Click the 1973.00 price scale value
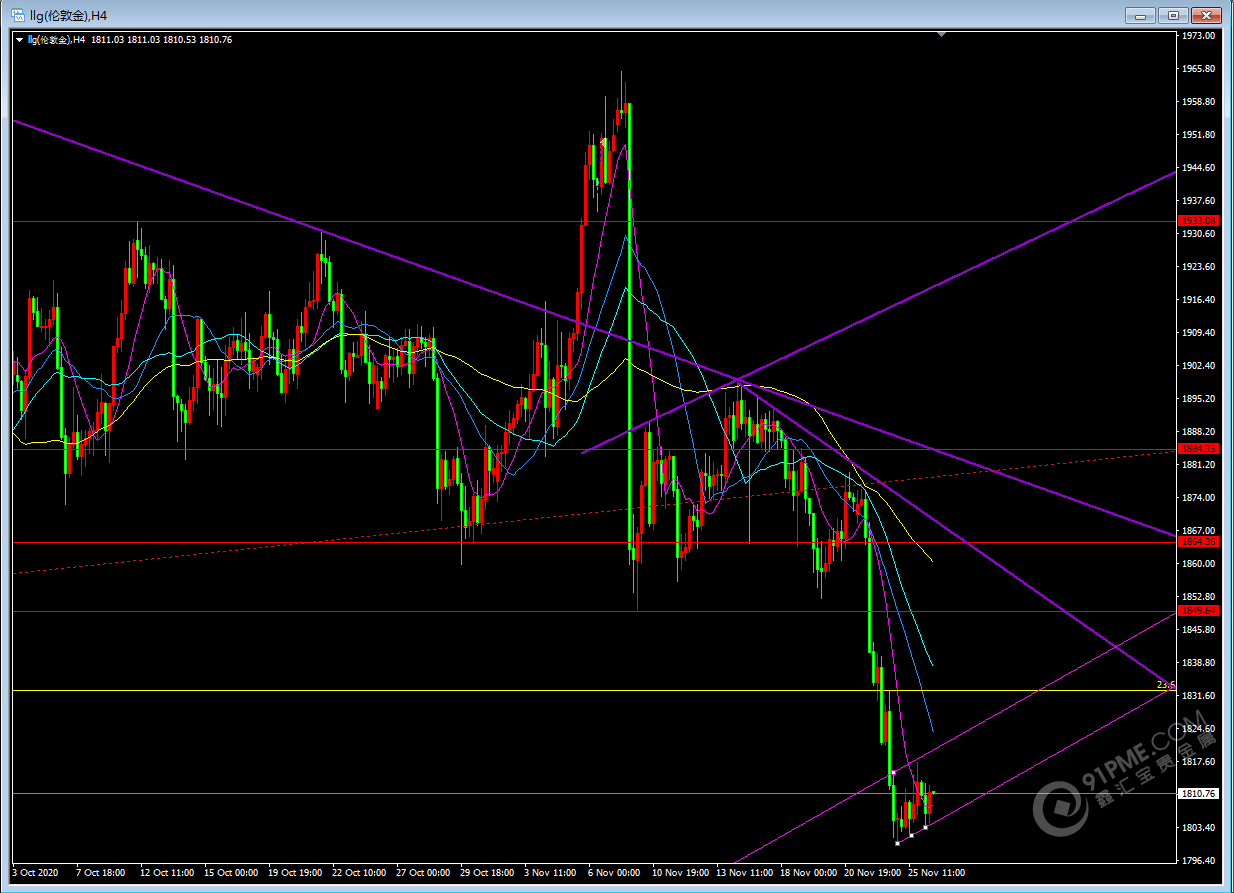Image resolution: width=1234 pixels, height=893 pixels. [1197, 36]
